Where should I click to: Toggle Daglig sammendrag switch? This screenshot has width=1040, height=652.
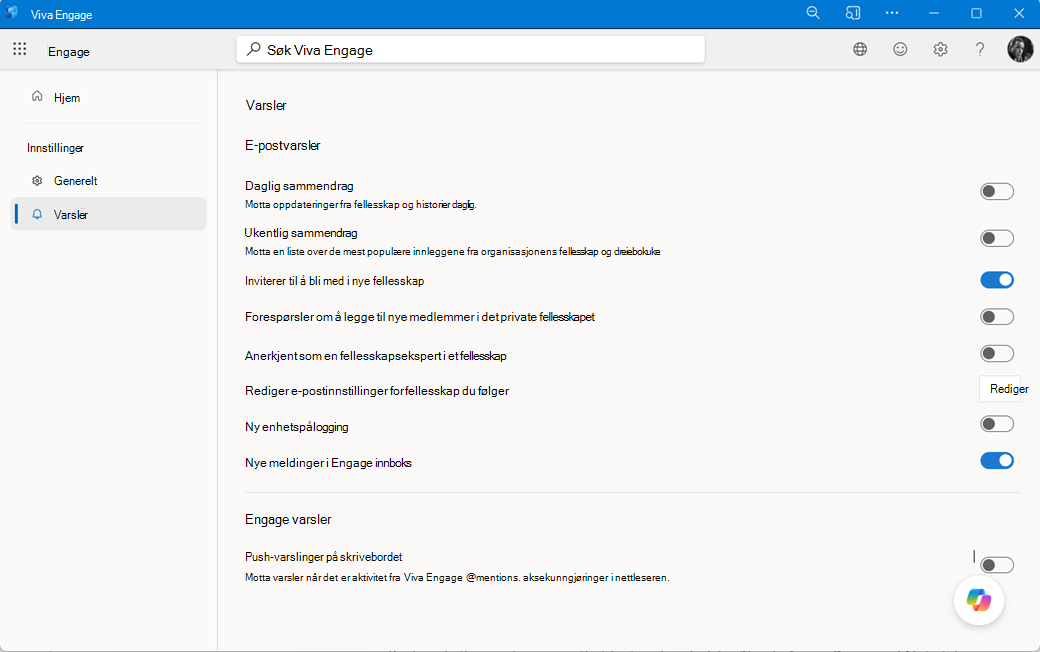[997, 191]
